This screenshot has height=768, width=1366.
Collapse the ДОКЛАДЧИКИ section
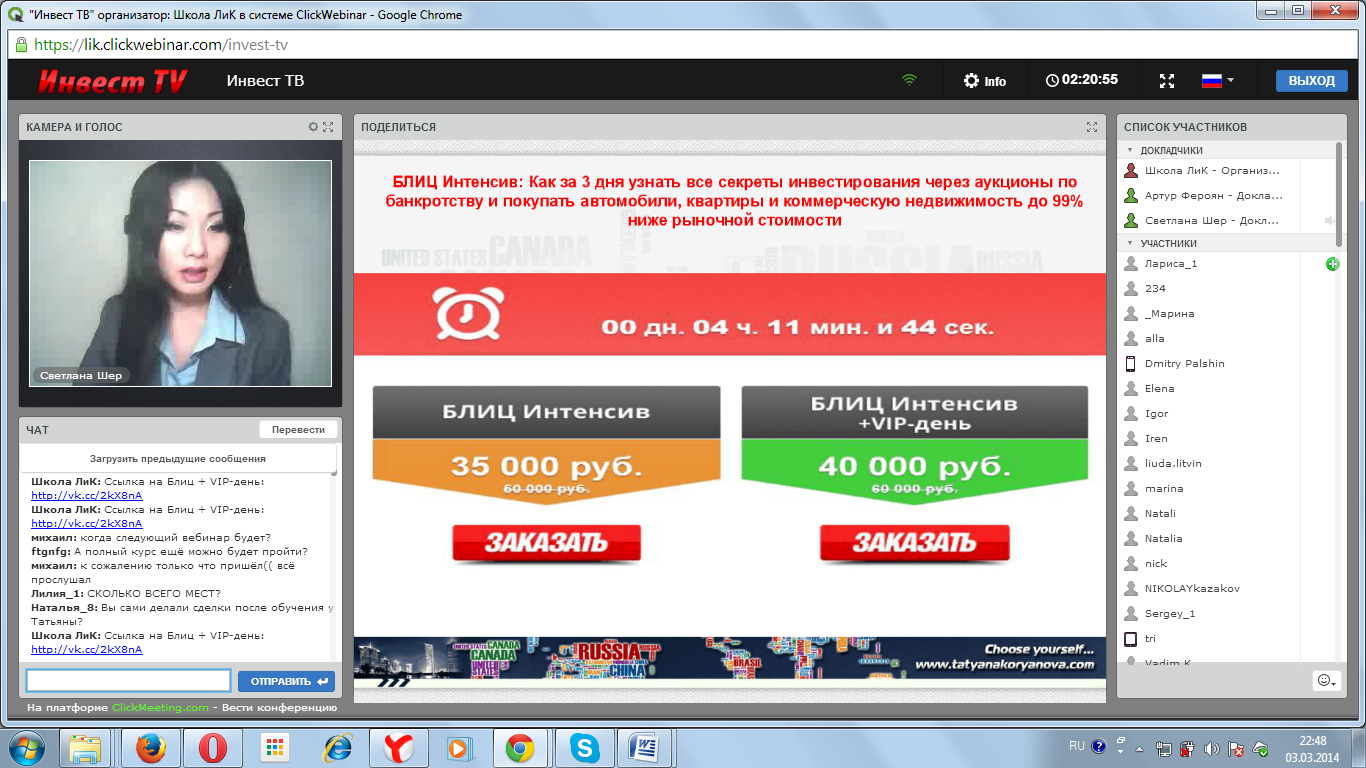pos(1130,149)
